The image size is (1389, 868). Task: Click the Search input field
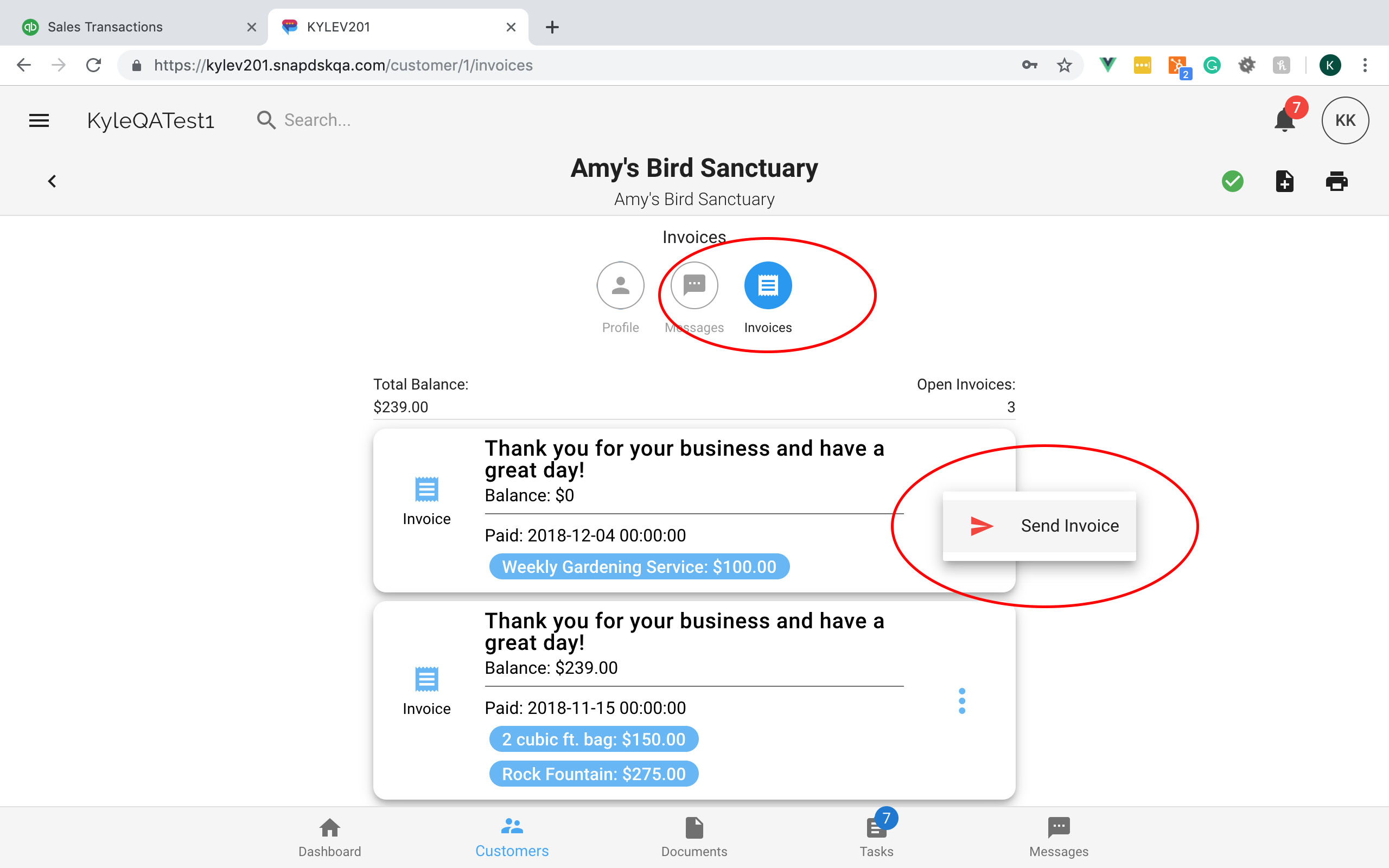317,120
